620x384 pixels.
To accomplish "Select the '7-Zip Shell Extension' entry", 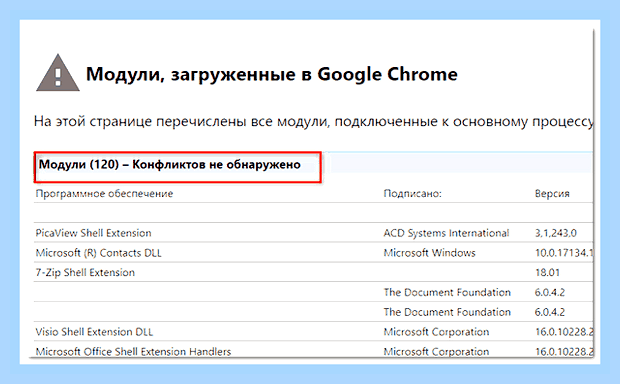I will [x=85, y=272].
